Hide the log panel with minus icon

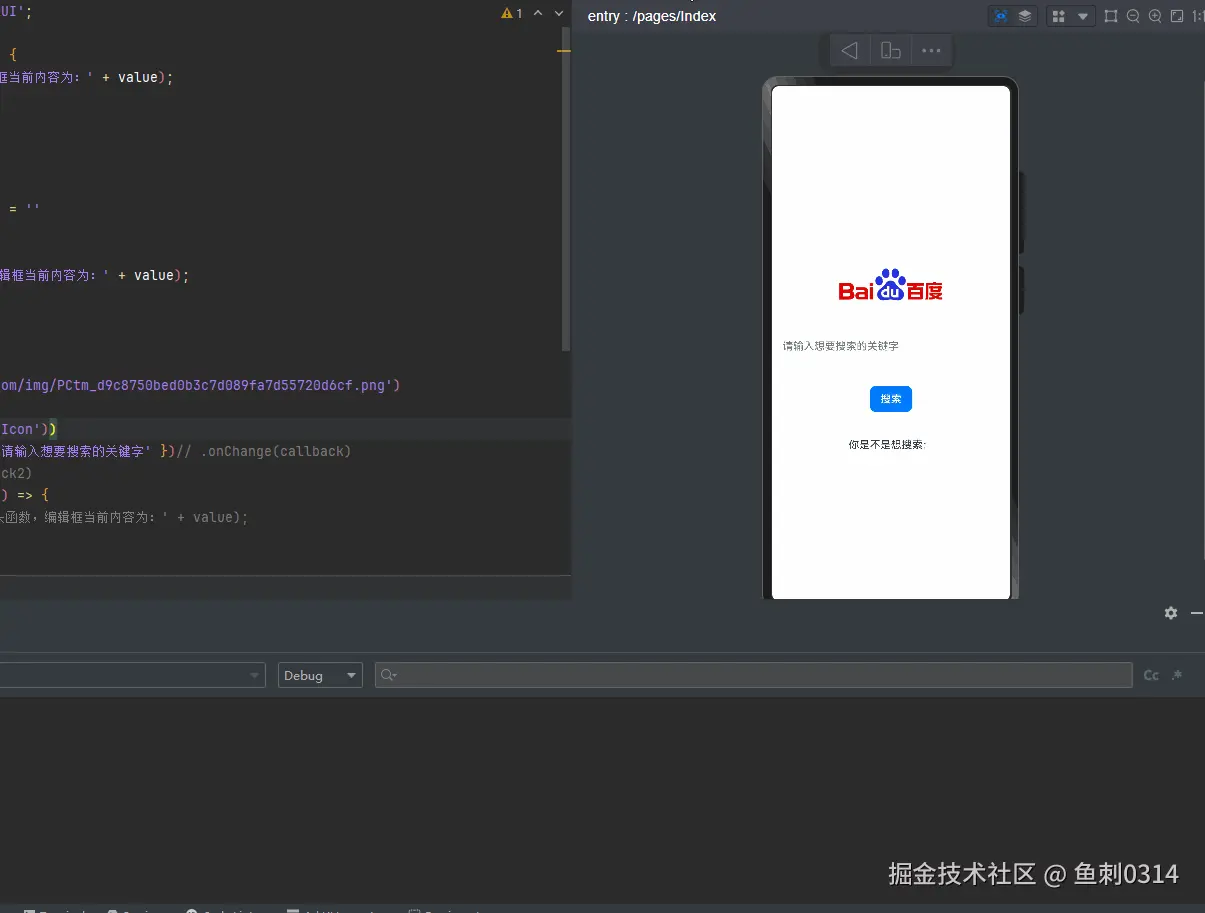[x=1197, y=613]
